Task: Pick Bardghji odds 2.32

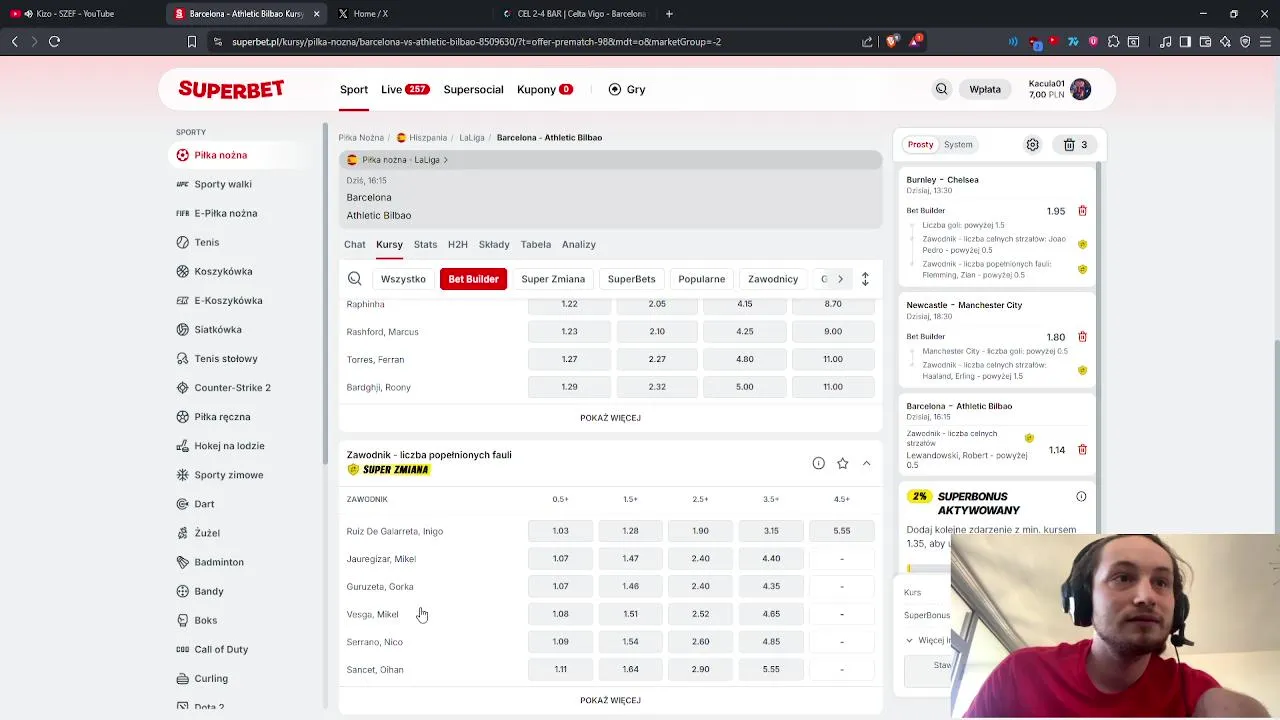Action: pyautogui.click(x=657, y=387)
